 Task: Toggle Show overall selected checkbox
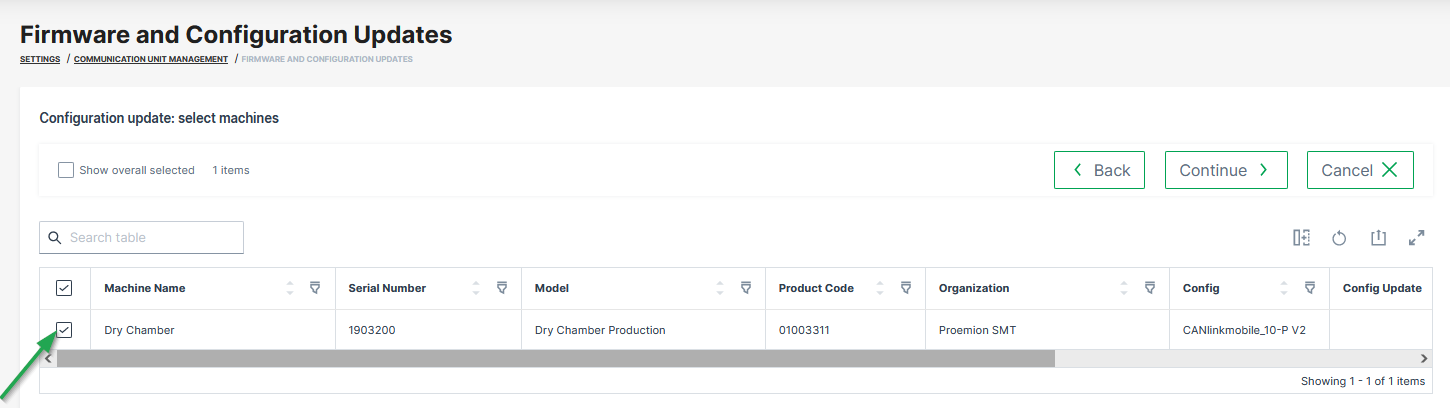(x=66, y=170)
